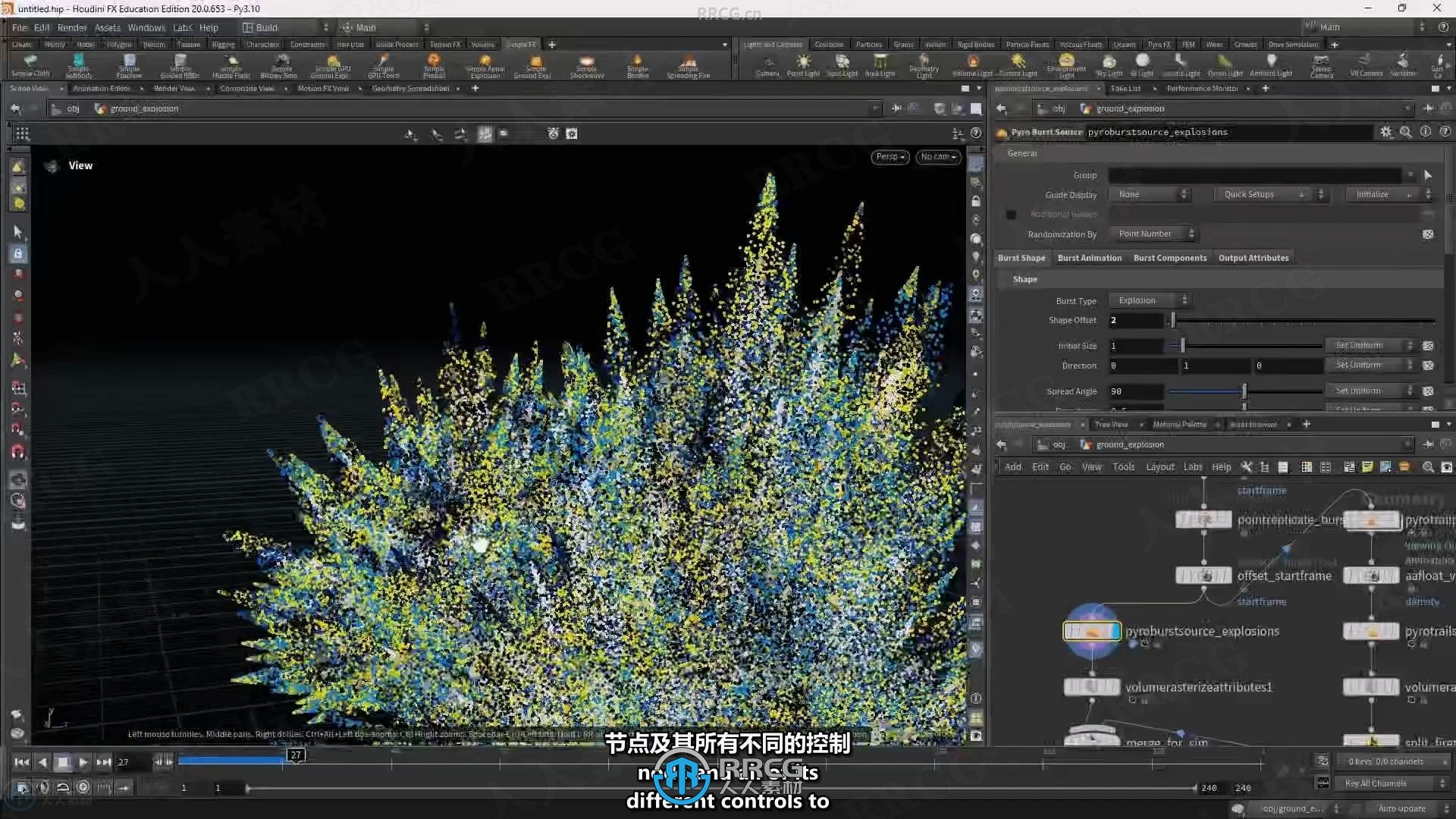
Task: Toggle pin on the network editor pane
Action: (x=1429, y=444)
